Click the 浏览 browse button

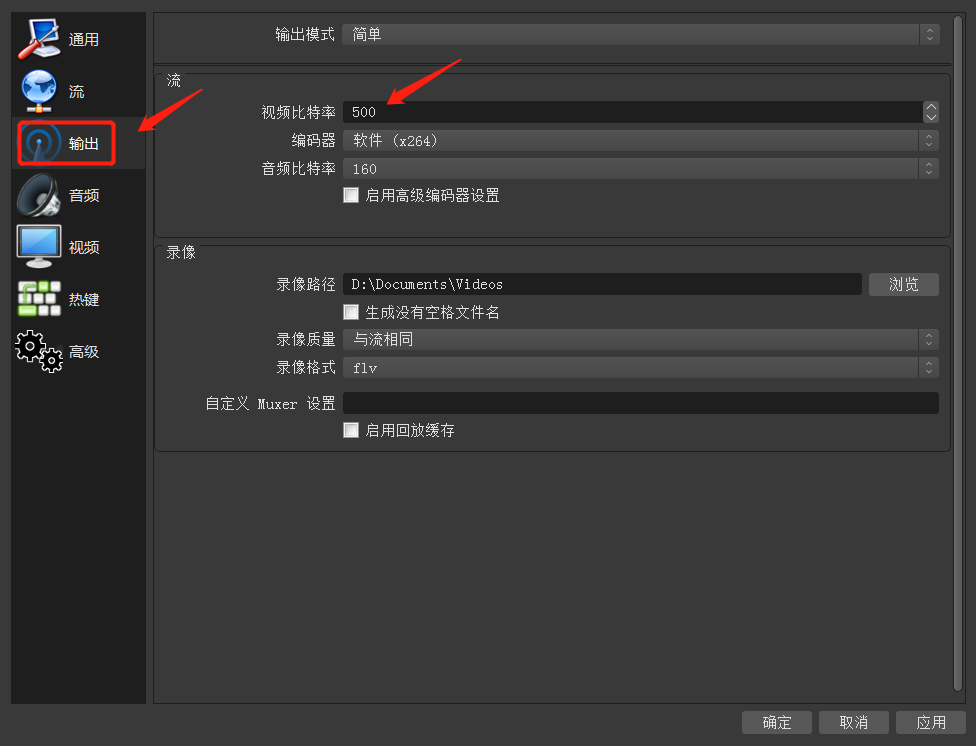[903, 284]
